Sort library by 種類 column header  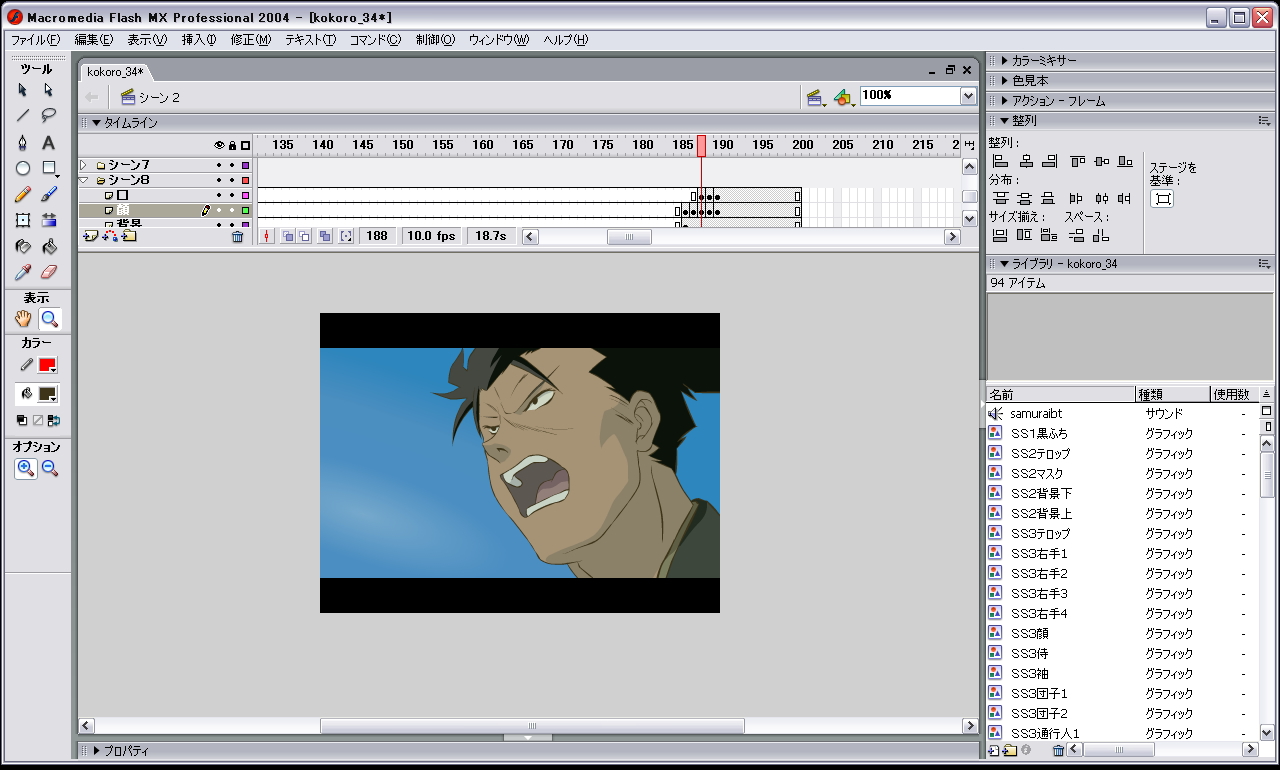pos(1173,394)
